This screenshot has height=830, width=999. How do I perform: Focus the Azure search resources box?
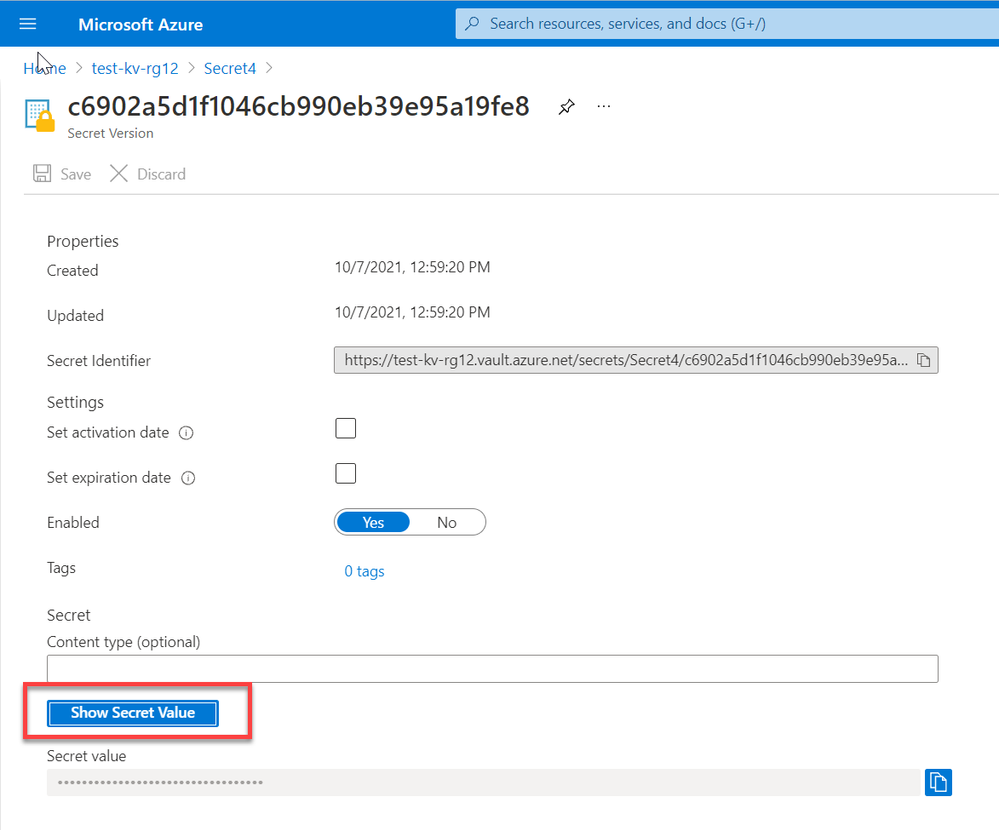[x=726, y=24]
